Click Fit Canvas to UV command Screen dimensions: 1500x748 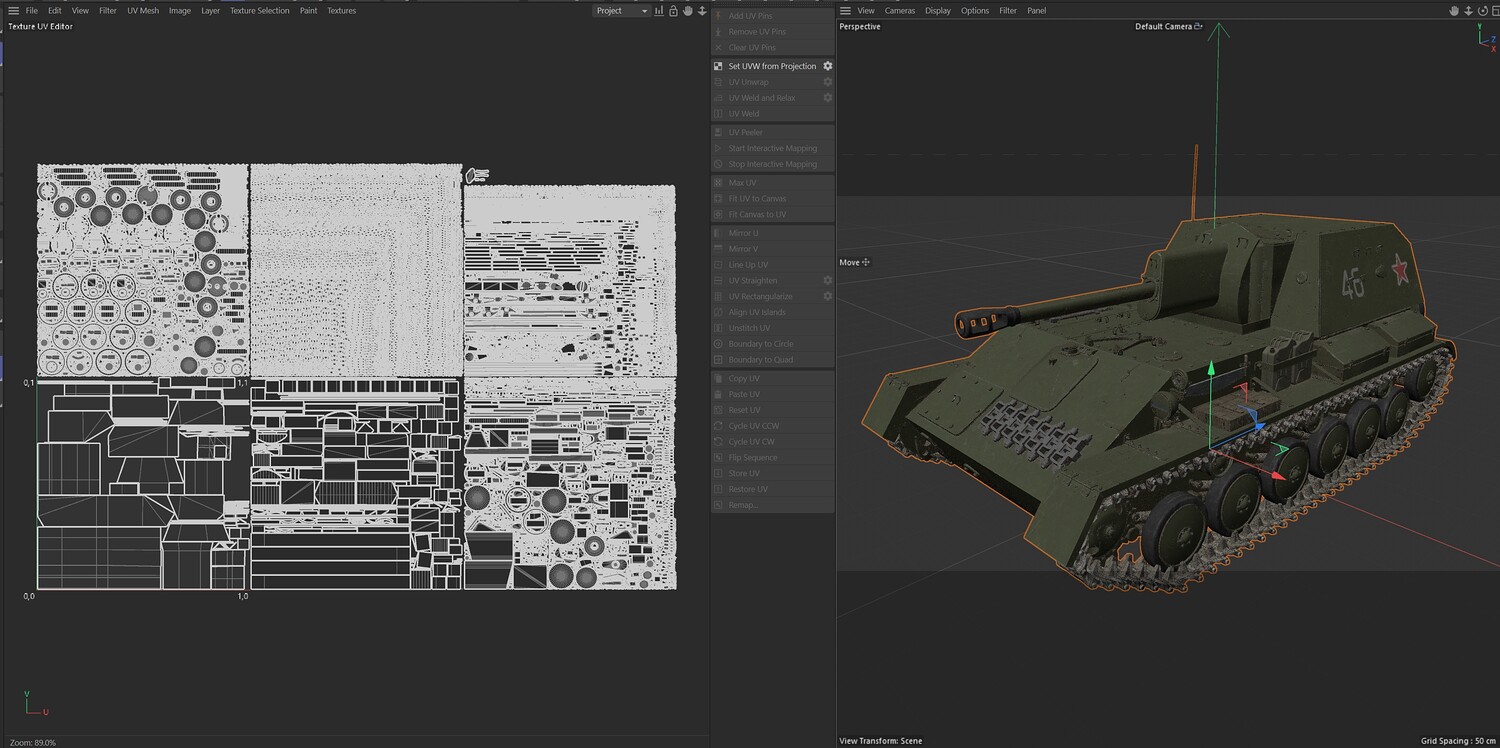(772, 215)
